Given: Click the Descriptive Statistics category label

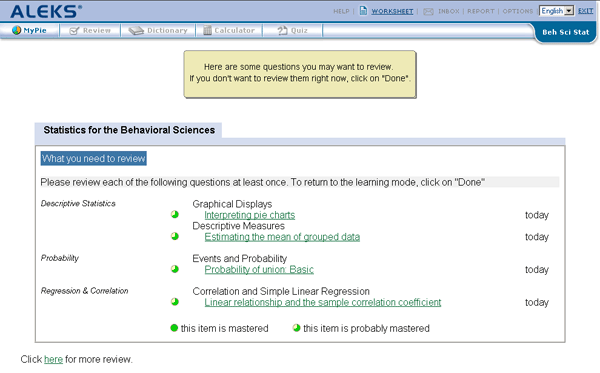Looking at the screenshot, I should 78,204.
